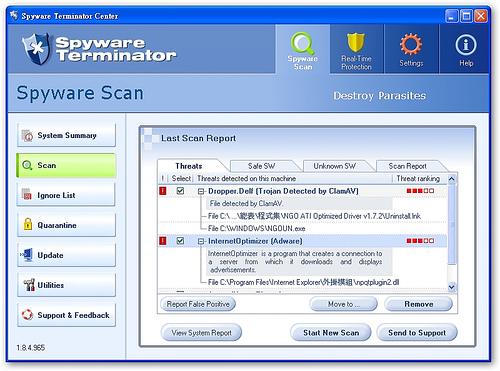500x371 pixels.
Task: Click the Remove button
Action: coord(419,304)
